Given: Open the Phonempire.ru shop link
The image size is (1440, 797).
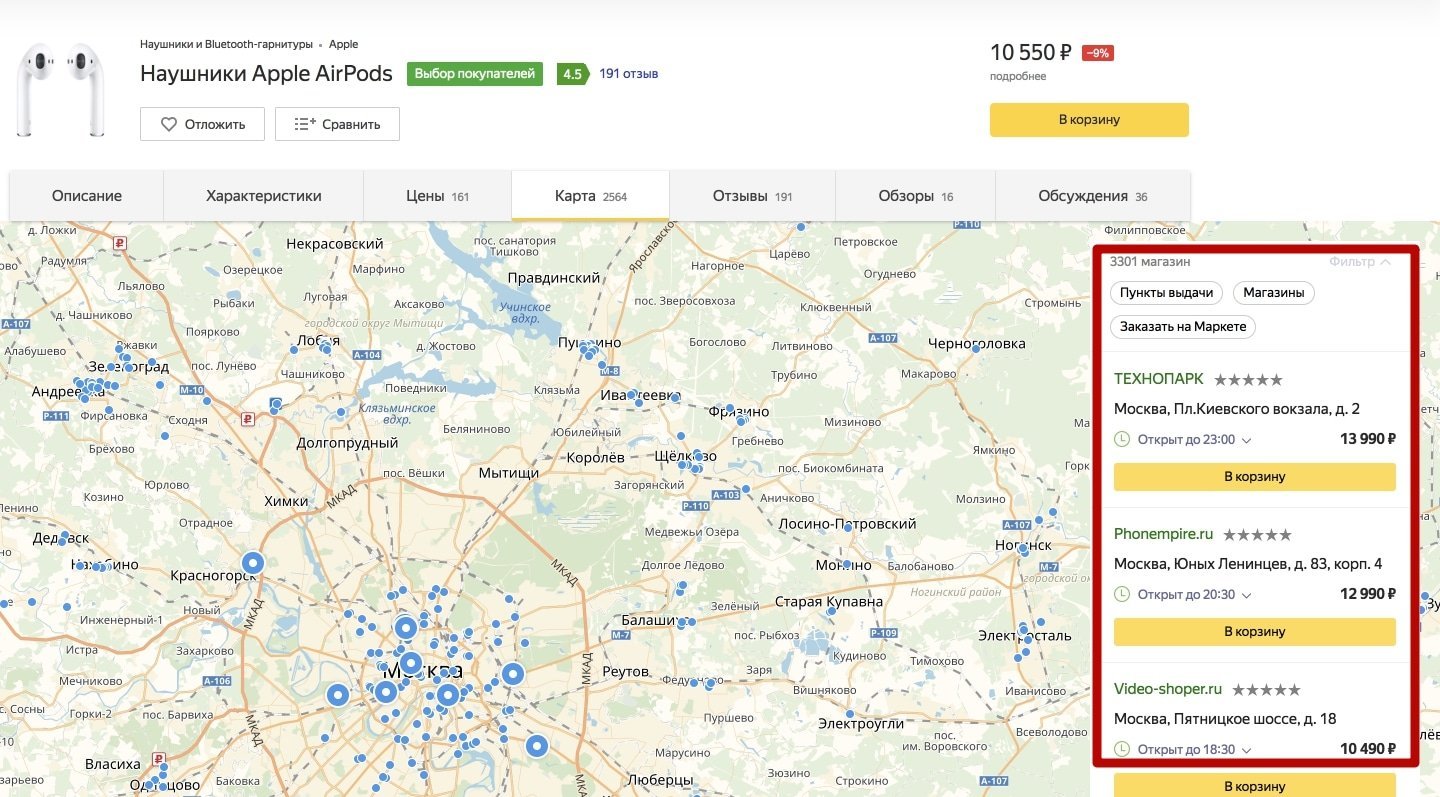Looking at the screenshot, I should click(1163, 534).
